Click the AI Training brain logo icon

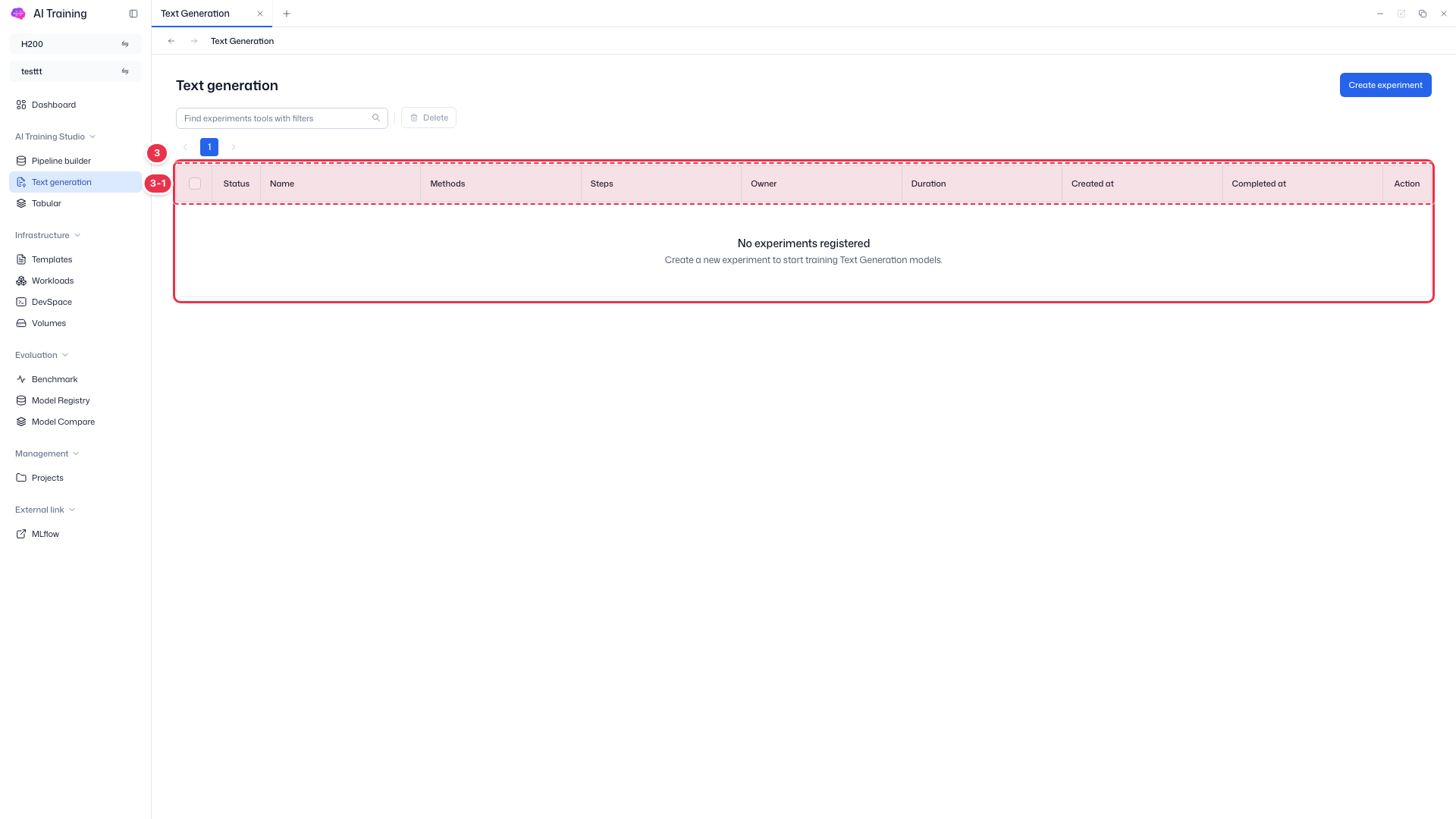pos(18,14)
